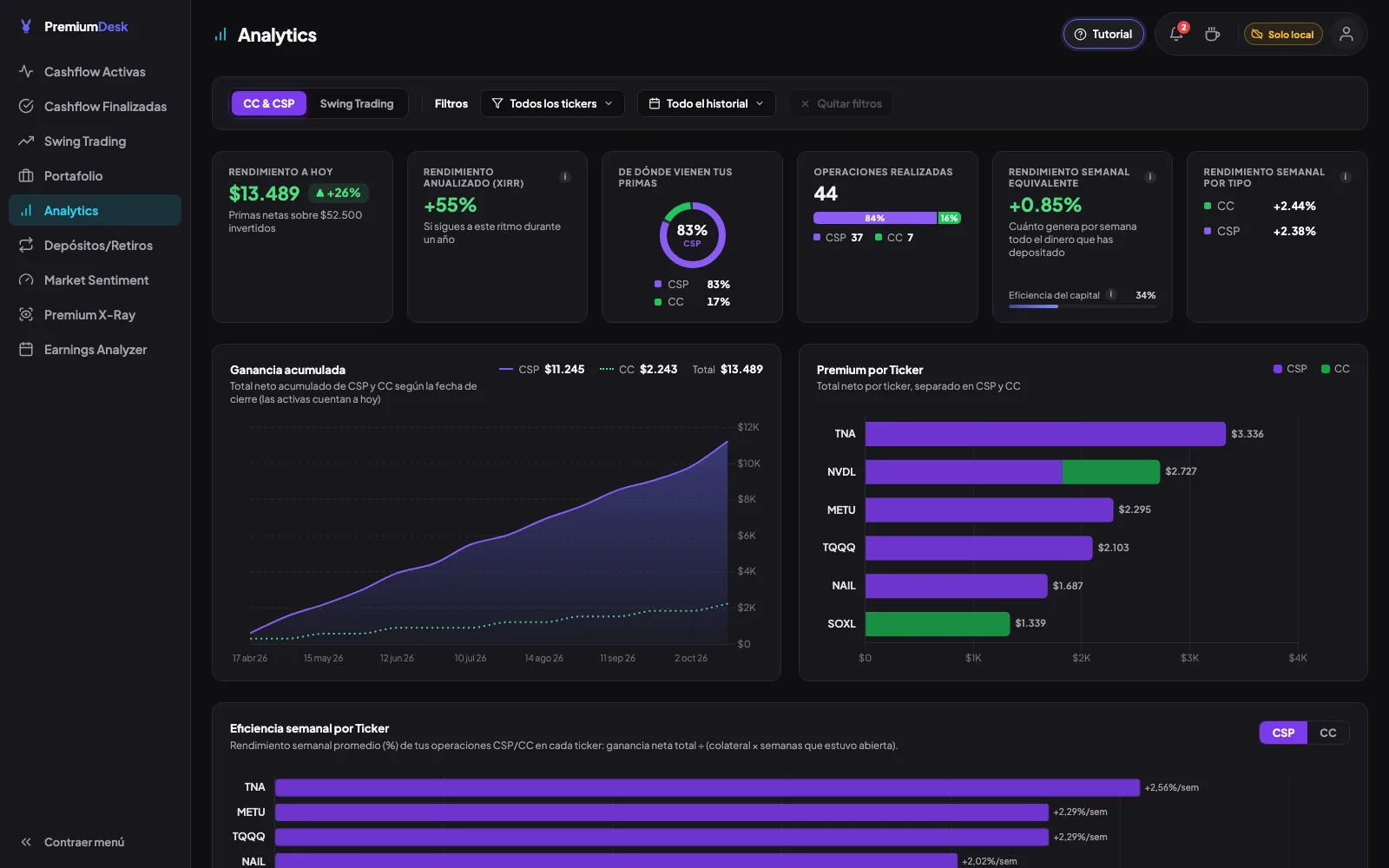1389x868 pixels.
Task: Click the Tutorial button
Action: point(1103,35)
